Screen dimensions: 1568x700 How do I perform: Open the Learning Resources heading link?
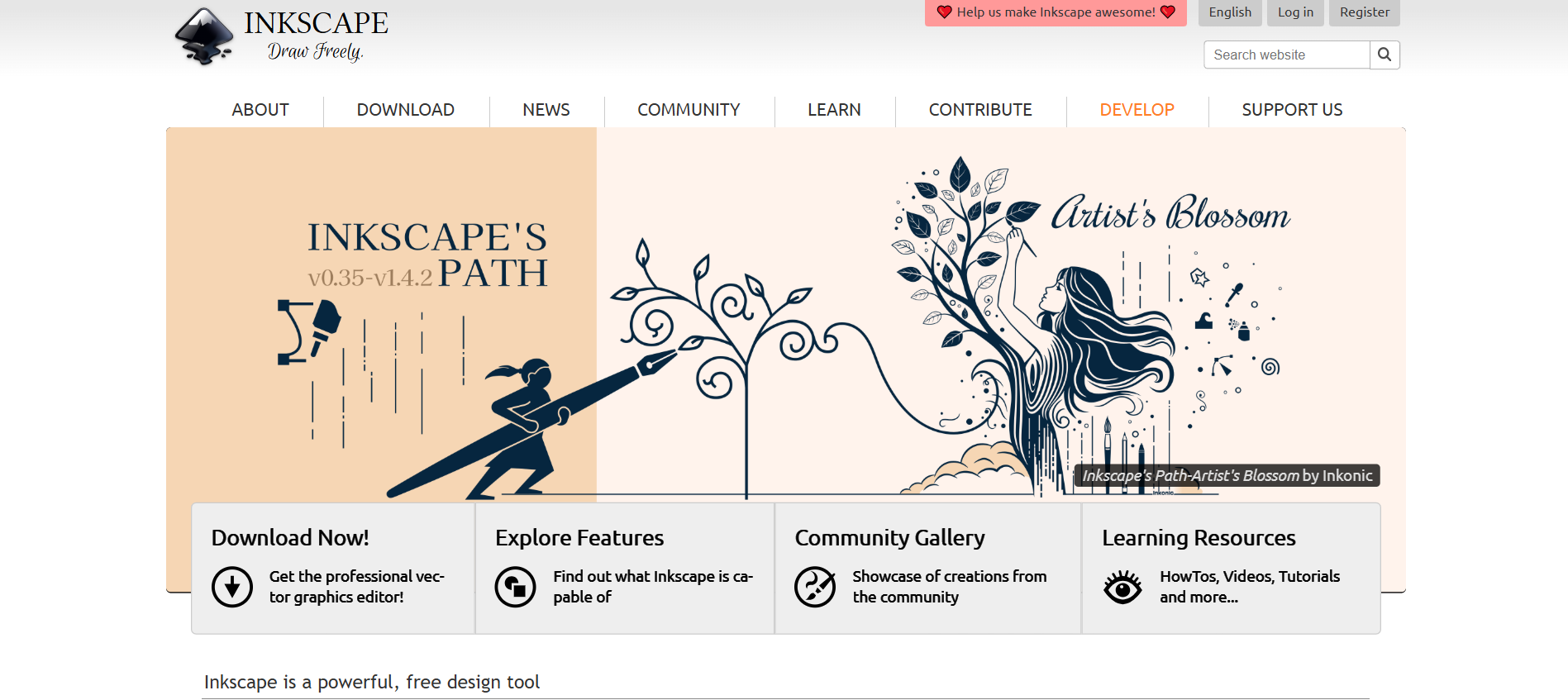[x=1199, y=538]
